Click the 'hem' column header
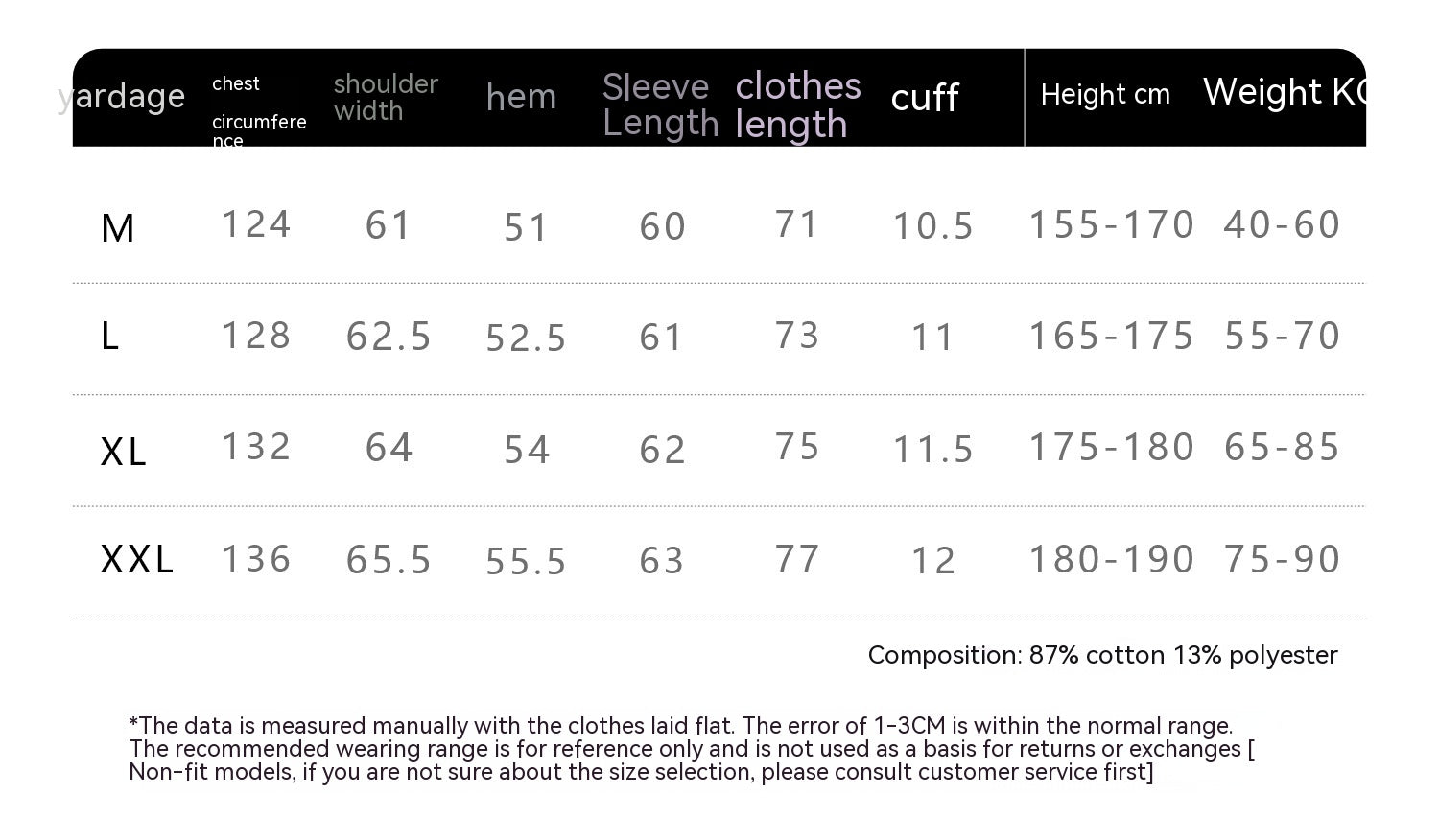Screen dimensions: 1439x840 pyautogui.click(x=521, y=97)
